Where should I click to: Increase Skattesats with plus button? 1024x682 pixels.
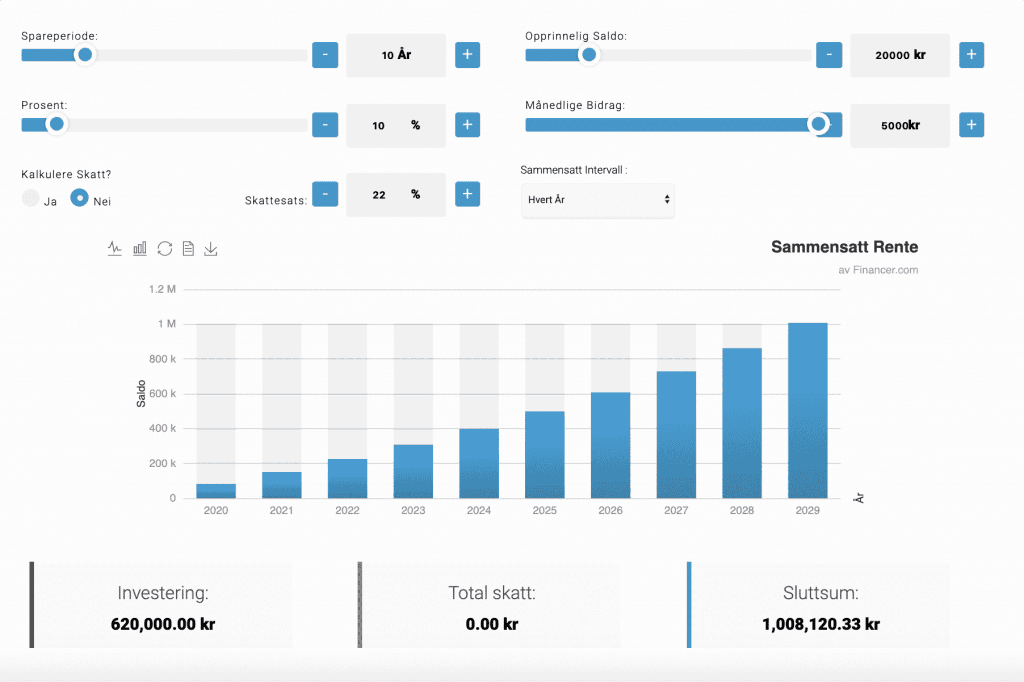point(468,194)
